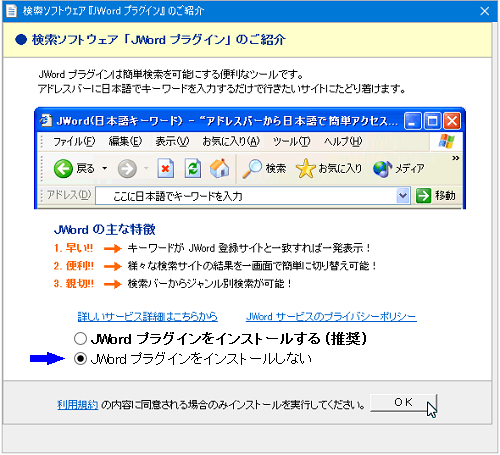Click the 戻る label beside the back arrow
This screenshot has width=500, height=455.
86,168
